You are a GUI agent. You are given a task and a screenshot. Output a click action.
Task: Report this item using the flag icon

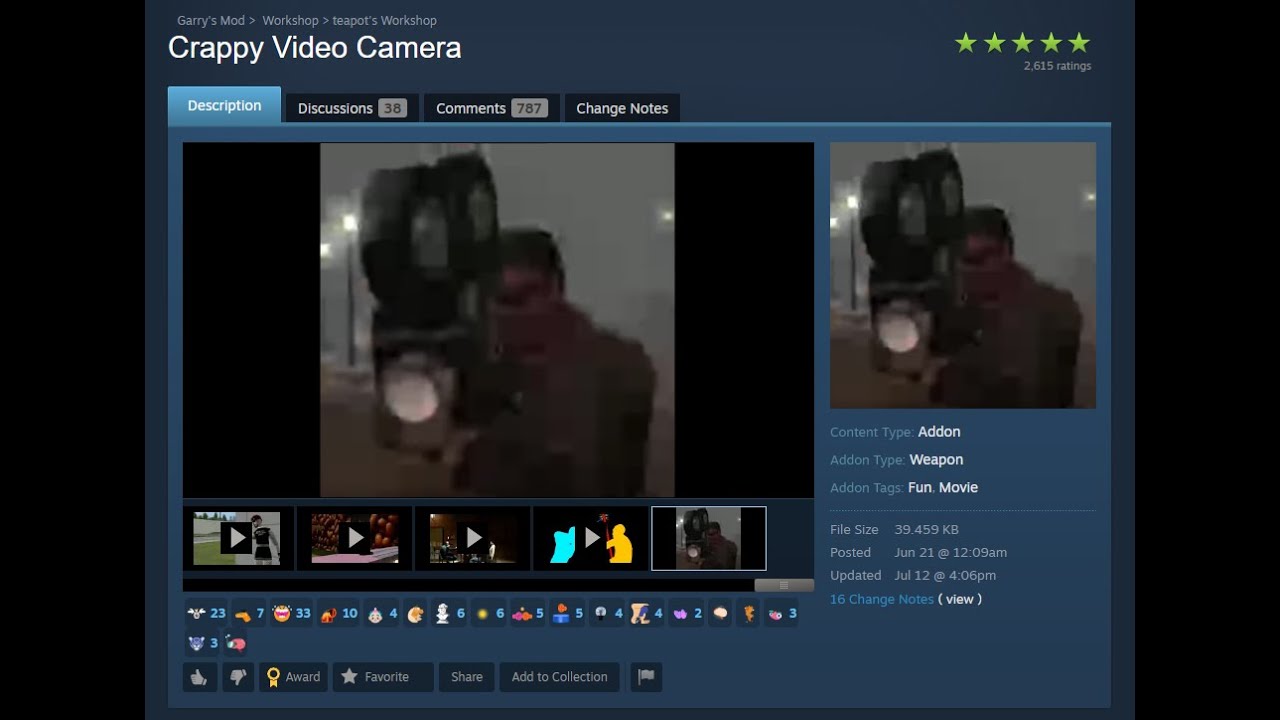646,677
